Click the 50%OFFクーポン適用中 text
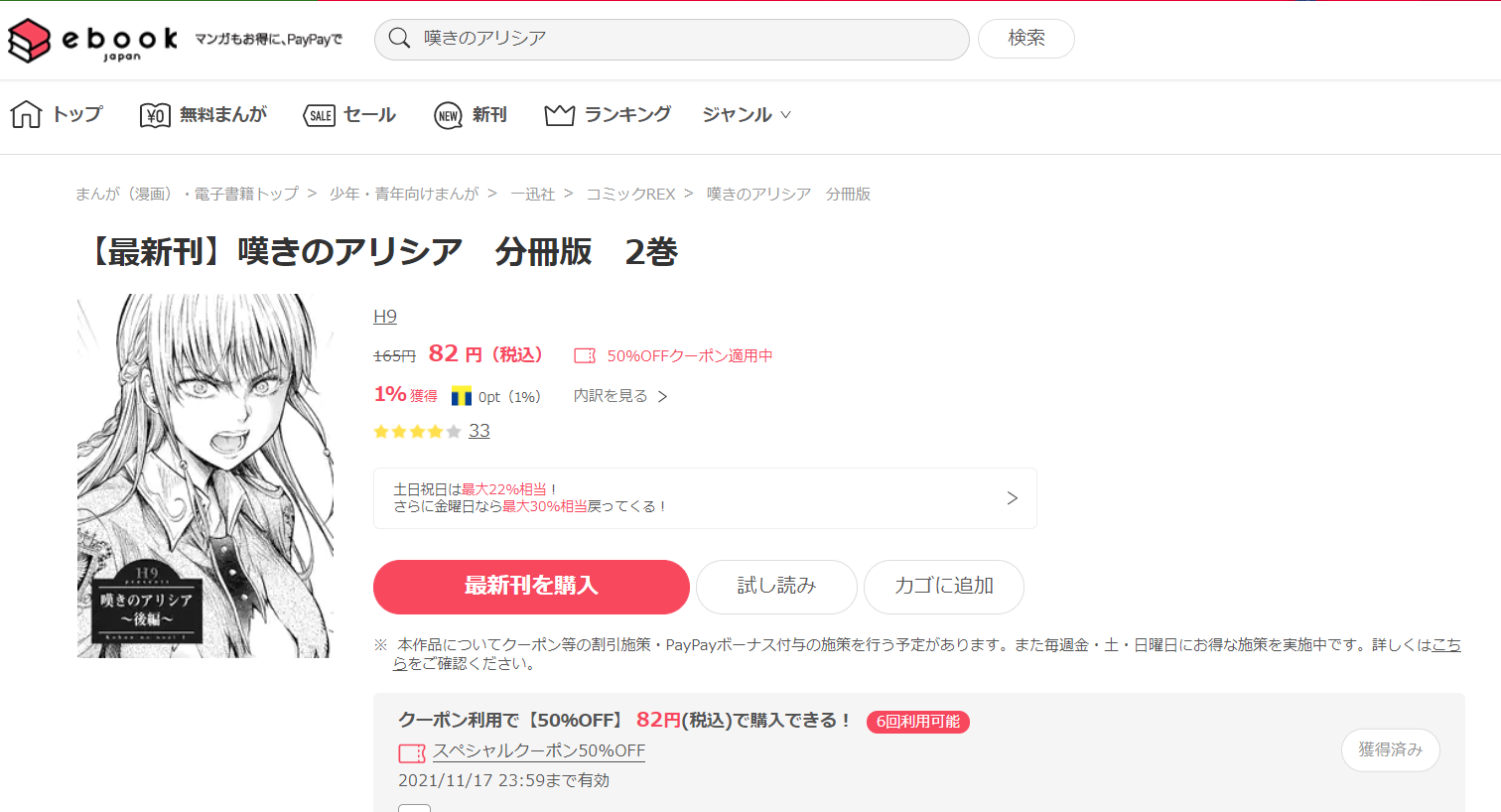Viewport: 1501px width, 812px height. pyautogui.click(x=690, y=355)
